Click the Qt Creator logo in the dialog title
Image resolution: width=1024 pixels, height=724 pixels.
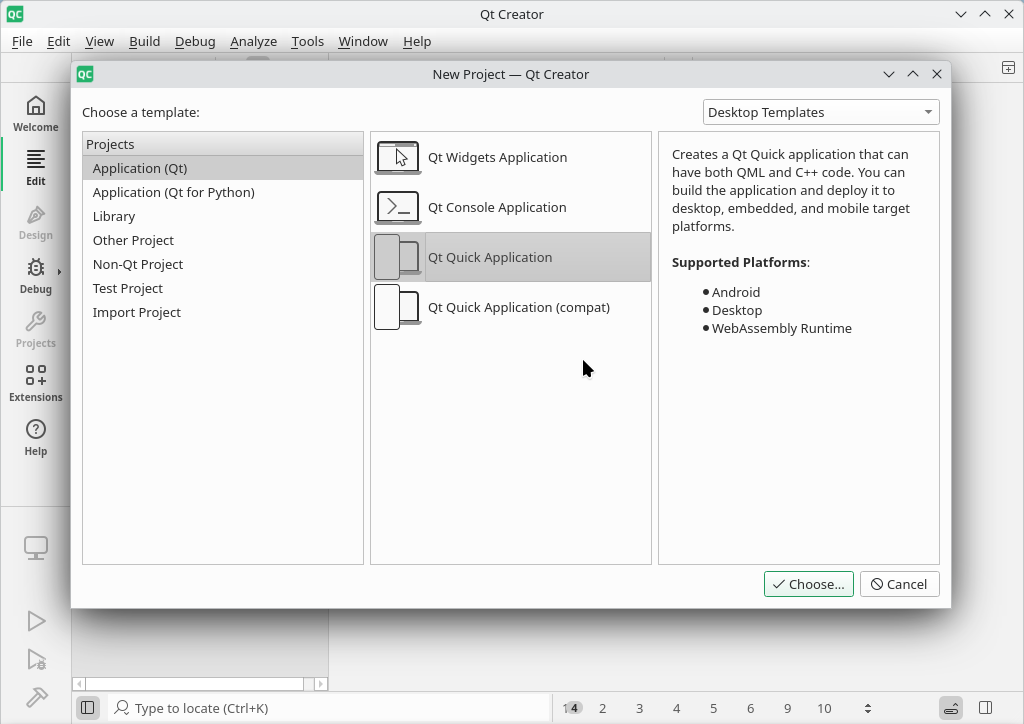point(85,74)
